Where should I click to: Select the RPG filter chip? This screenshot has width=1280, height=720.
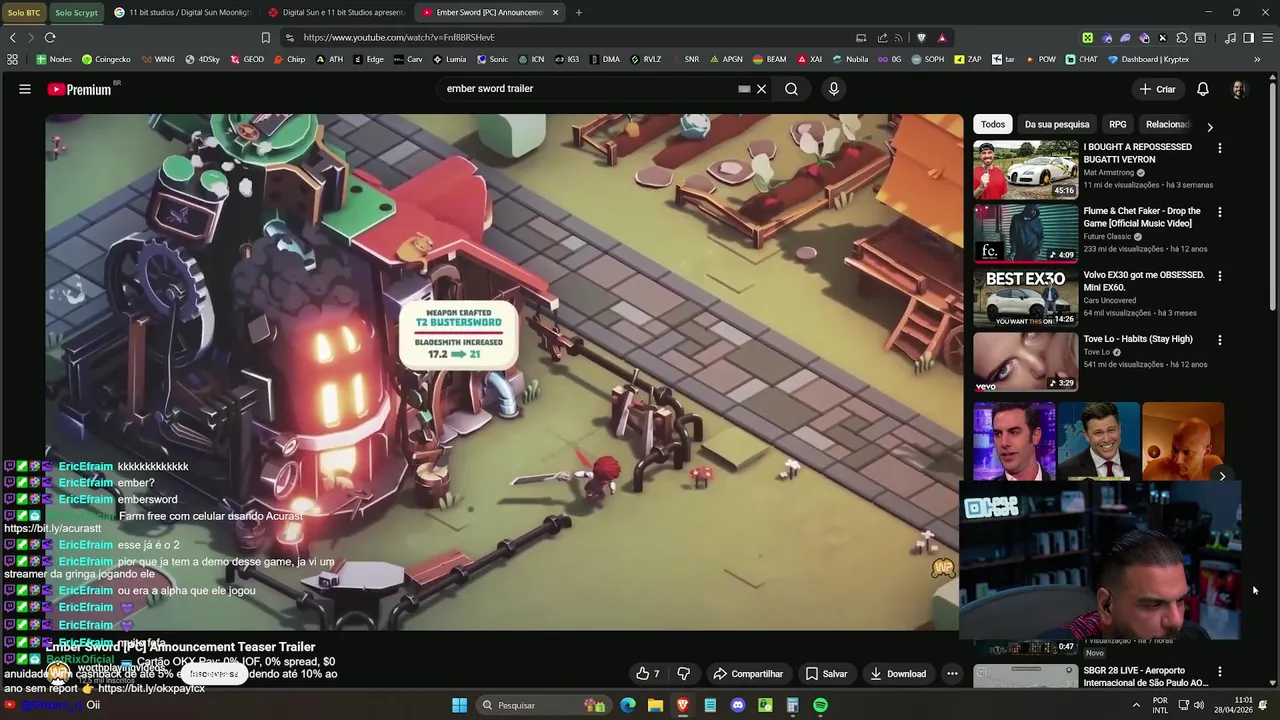1118,124
